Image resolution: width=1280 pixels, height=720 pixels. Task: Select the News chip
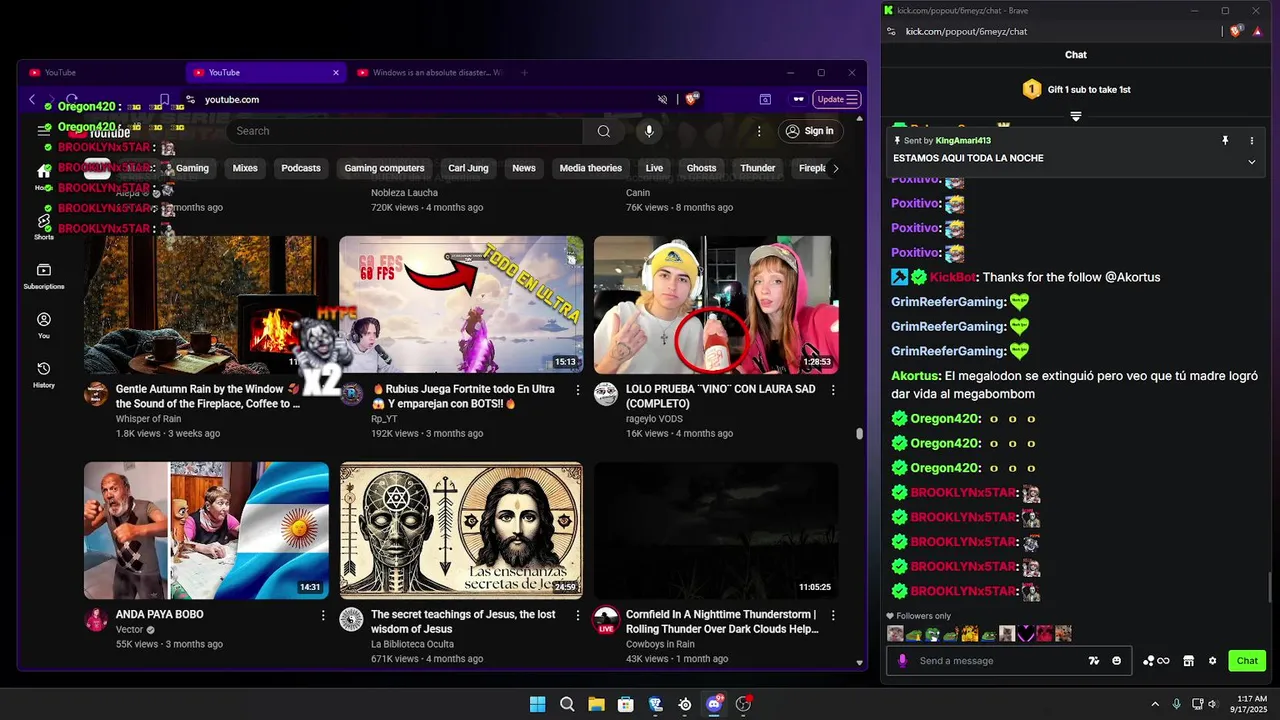click(524, 168)
